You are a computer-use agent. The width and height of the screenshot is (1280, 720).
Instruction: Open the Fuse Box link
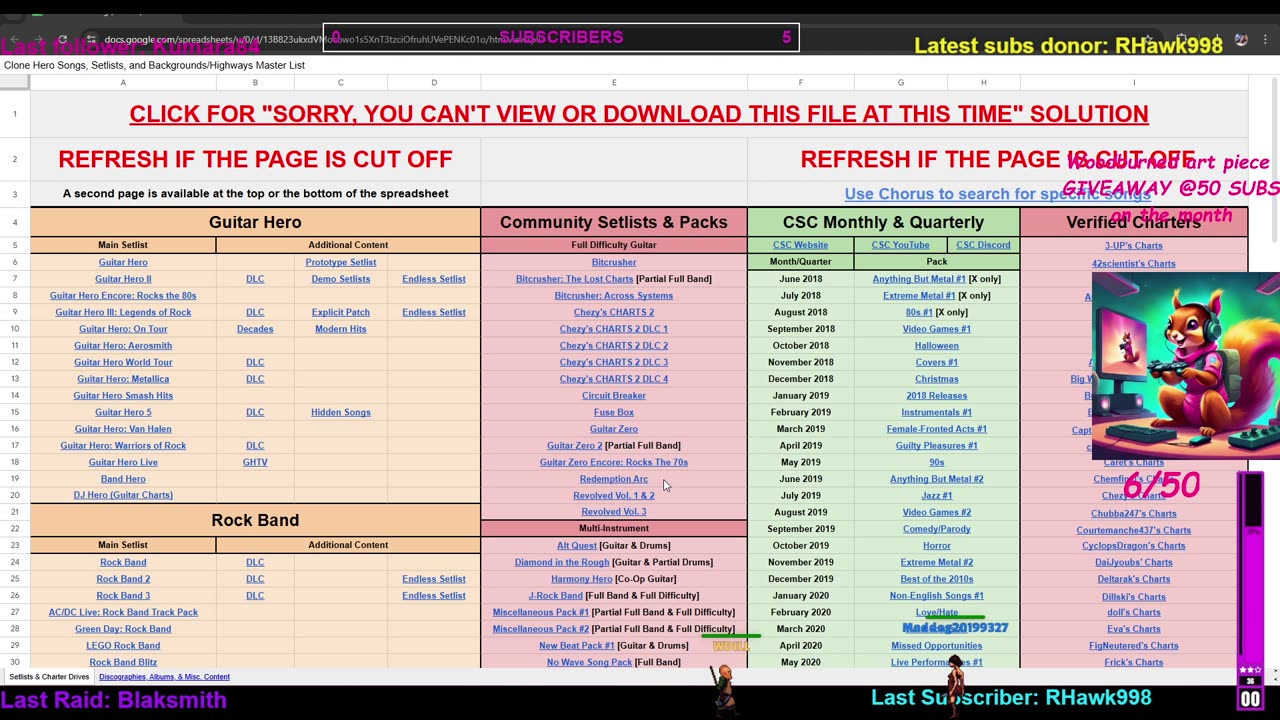(x=614, y=412)
